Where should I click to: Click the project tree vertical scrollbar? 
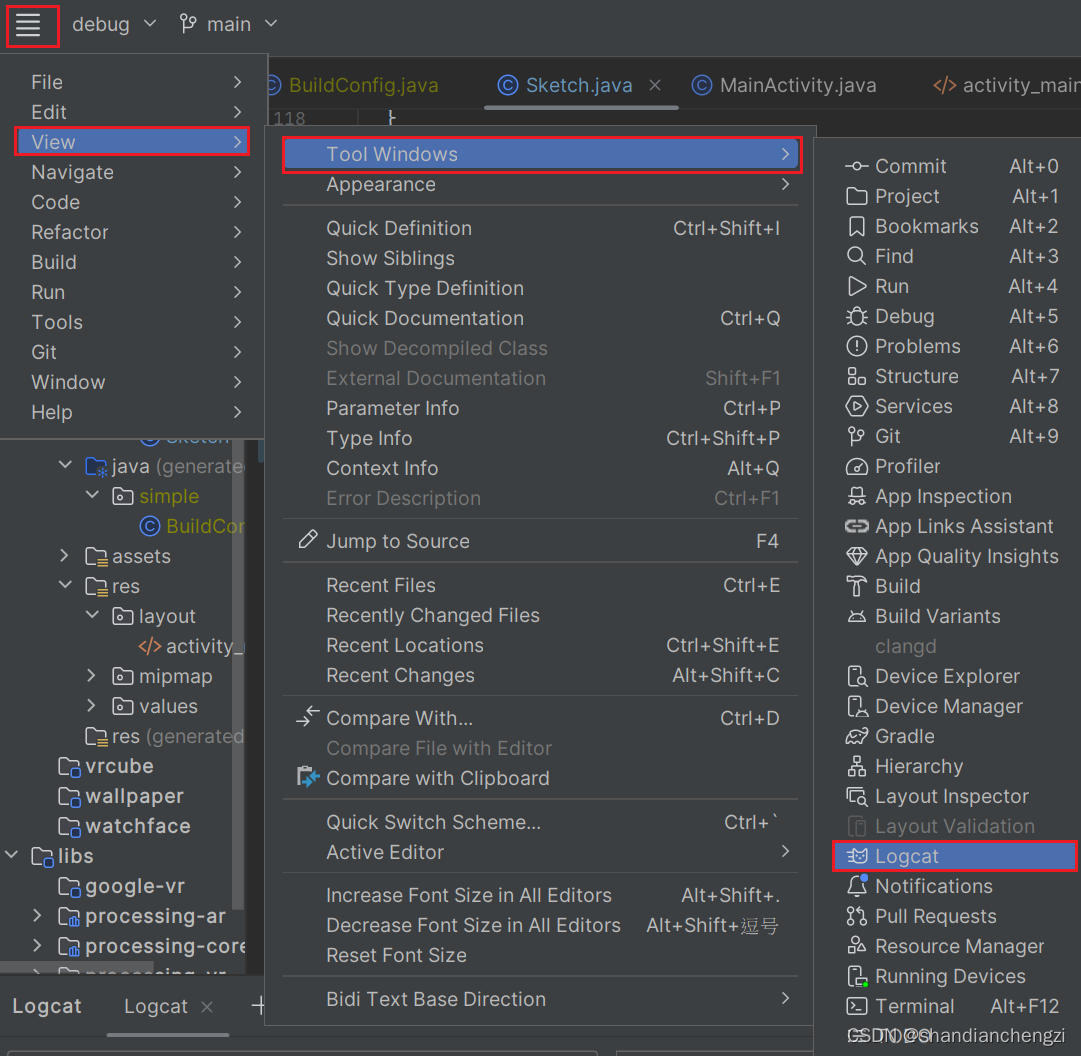click(238, 676)
